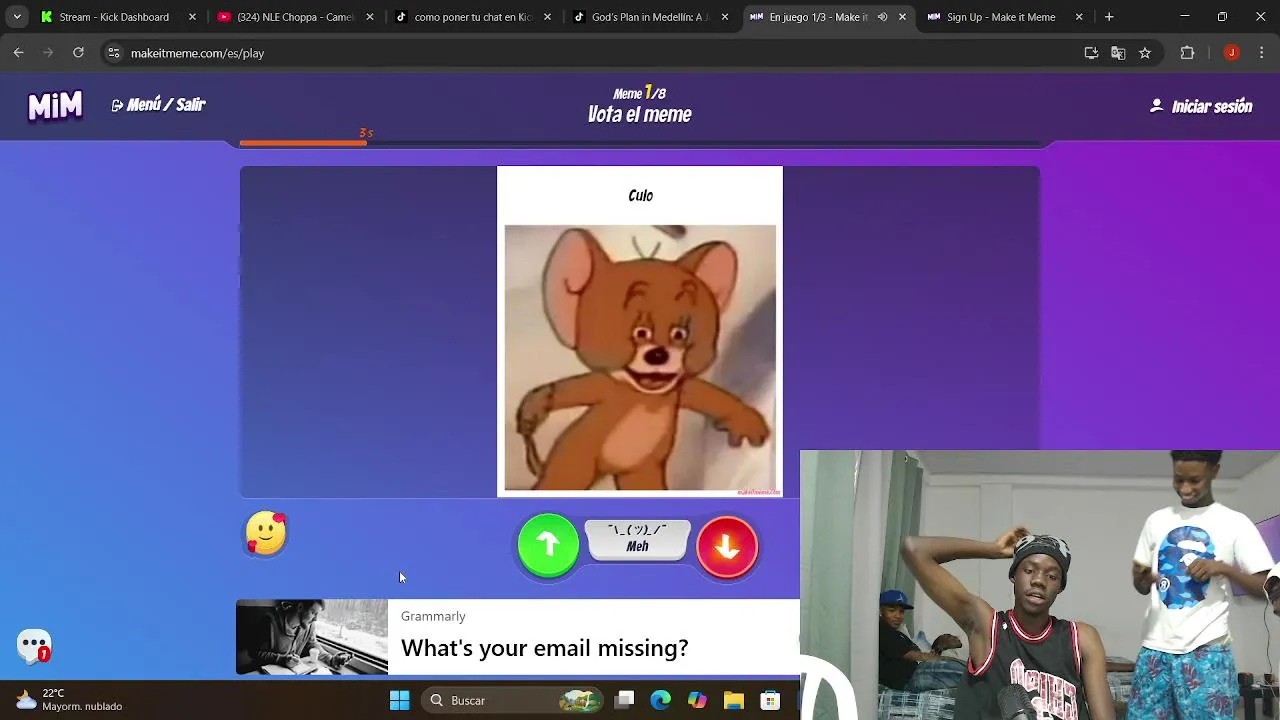
Task: Launch Microsoft Edge from taskbar
Action: 660,700
